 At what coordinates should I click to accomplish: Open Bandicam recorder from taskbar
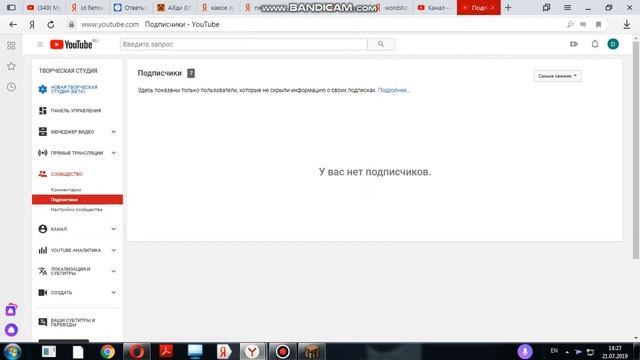click(282, 351)
